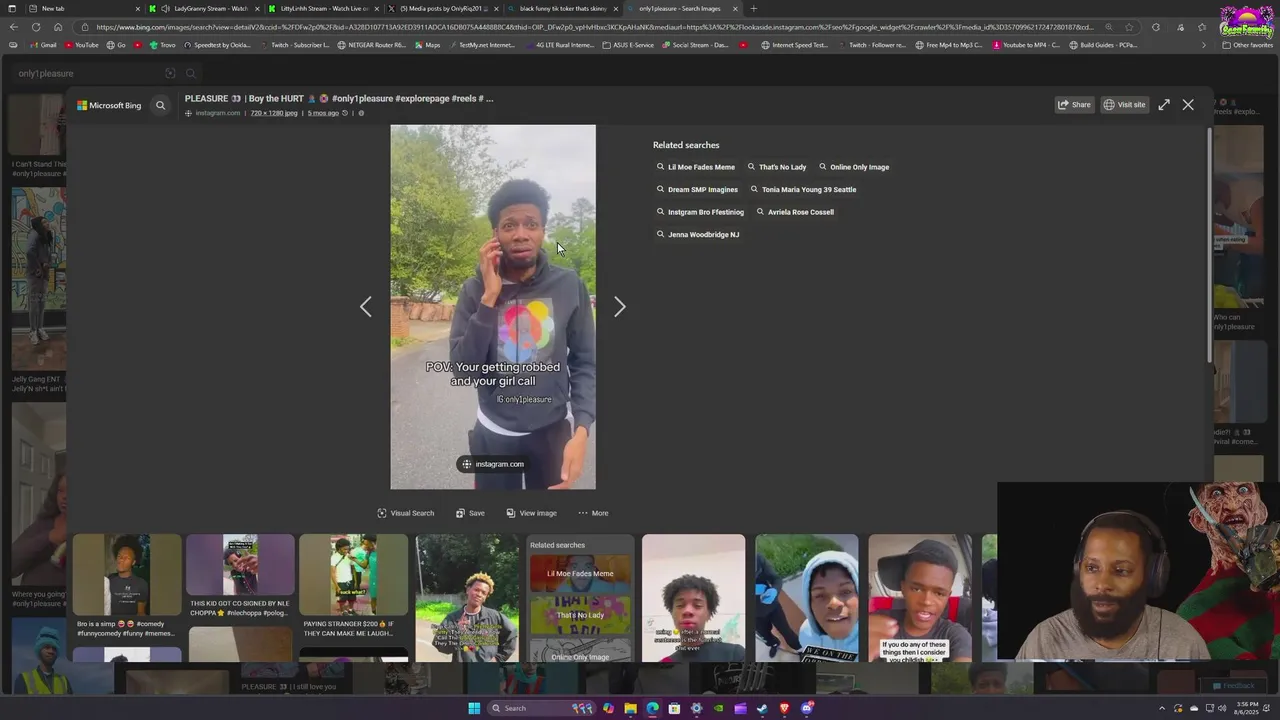Viewport: 1280px width, 720px height.
Task: Open Copilot from the taskbar
Action: click(608, 708)
